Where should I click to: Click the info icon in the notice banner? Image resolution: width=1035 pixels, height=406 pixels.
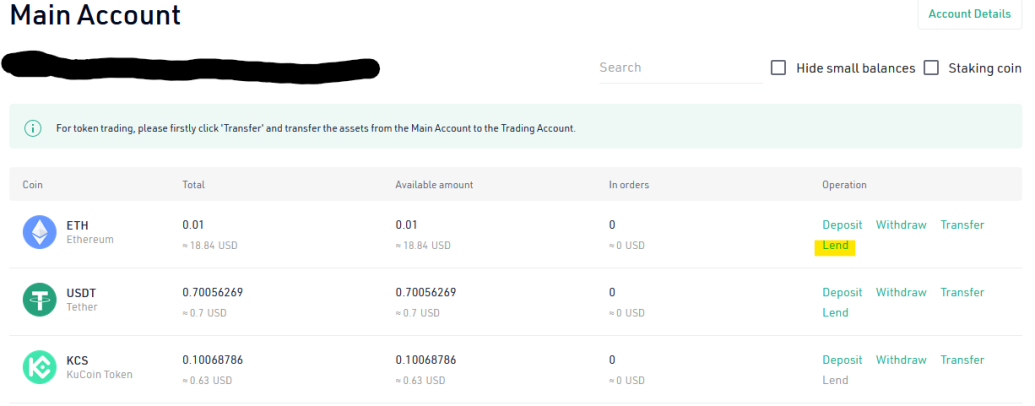[32, 128]
